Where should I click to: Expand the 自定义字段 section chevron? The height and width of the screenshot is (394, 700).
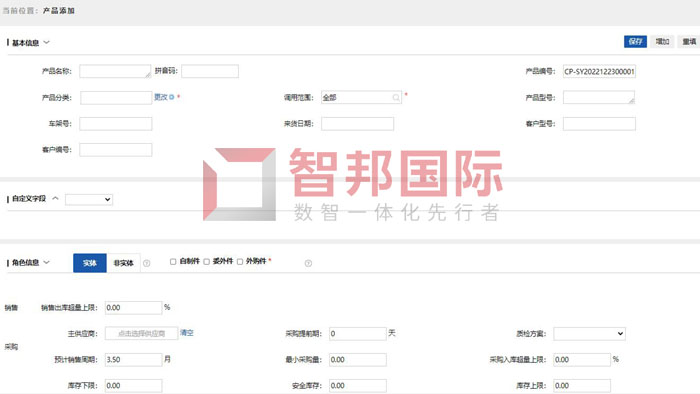point(55,198)
